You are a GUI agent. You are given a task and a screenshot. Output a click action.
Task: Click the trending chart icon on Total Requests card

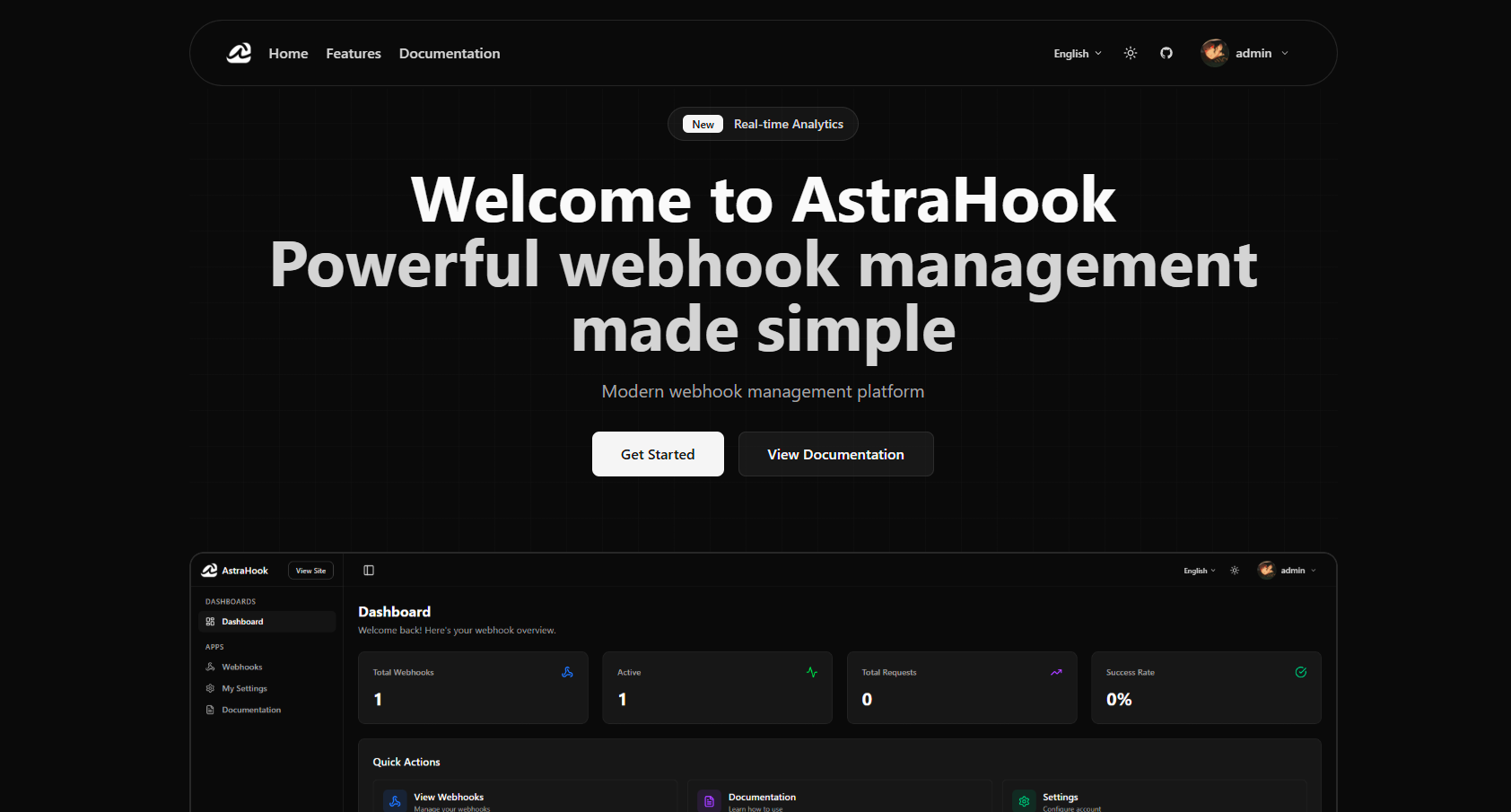[1056, 671]
